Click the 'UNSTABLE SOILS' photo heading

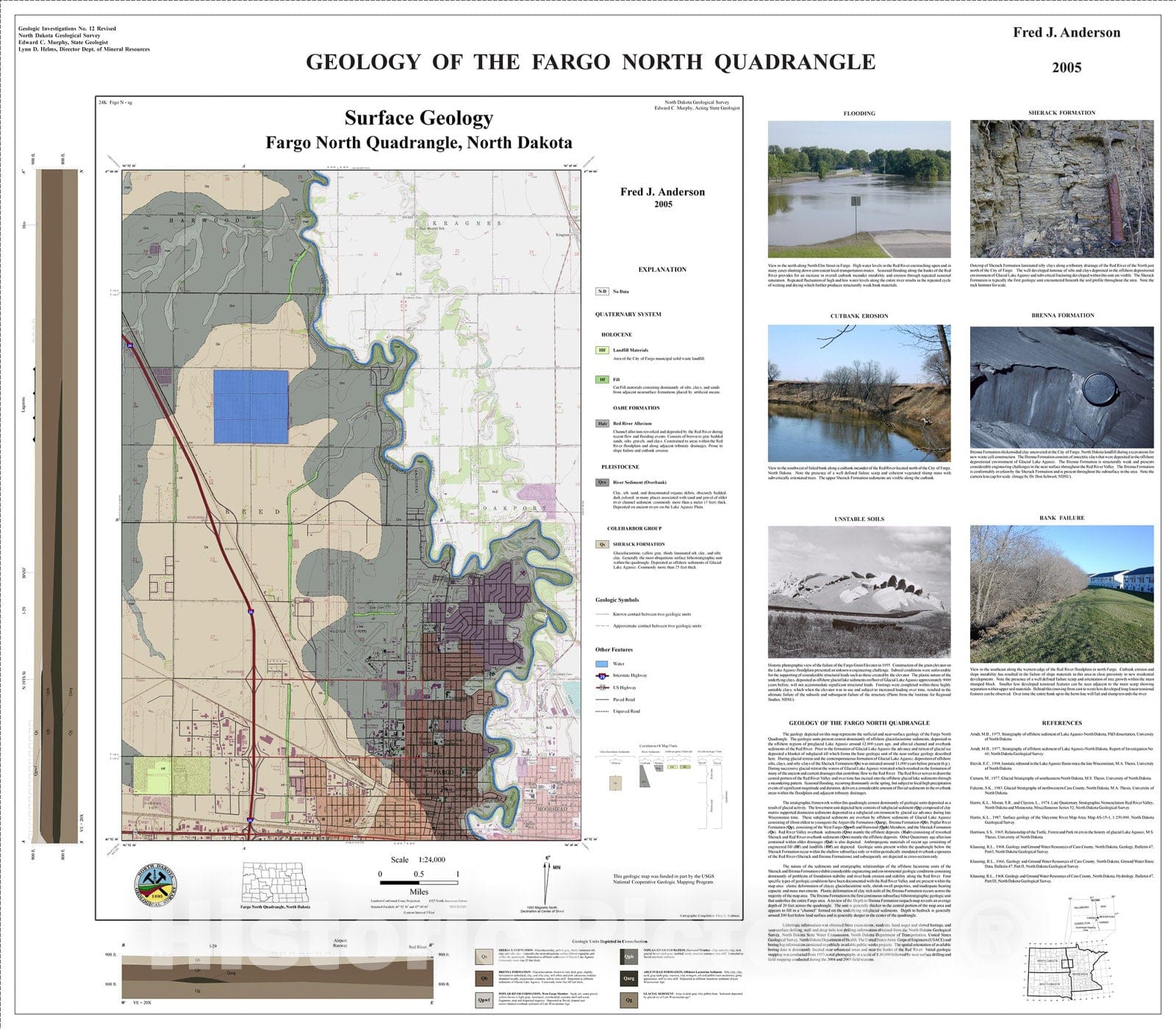(859, 519)
